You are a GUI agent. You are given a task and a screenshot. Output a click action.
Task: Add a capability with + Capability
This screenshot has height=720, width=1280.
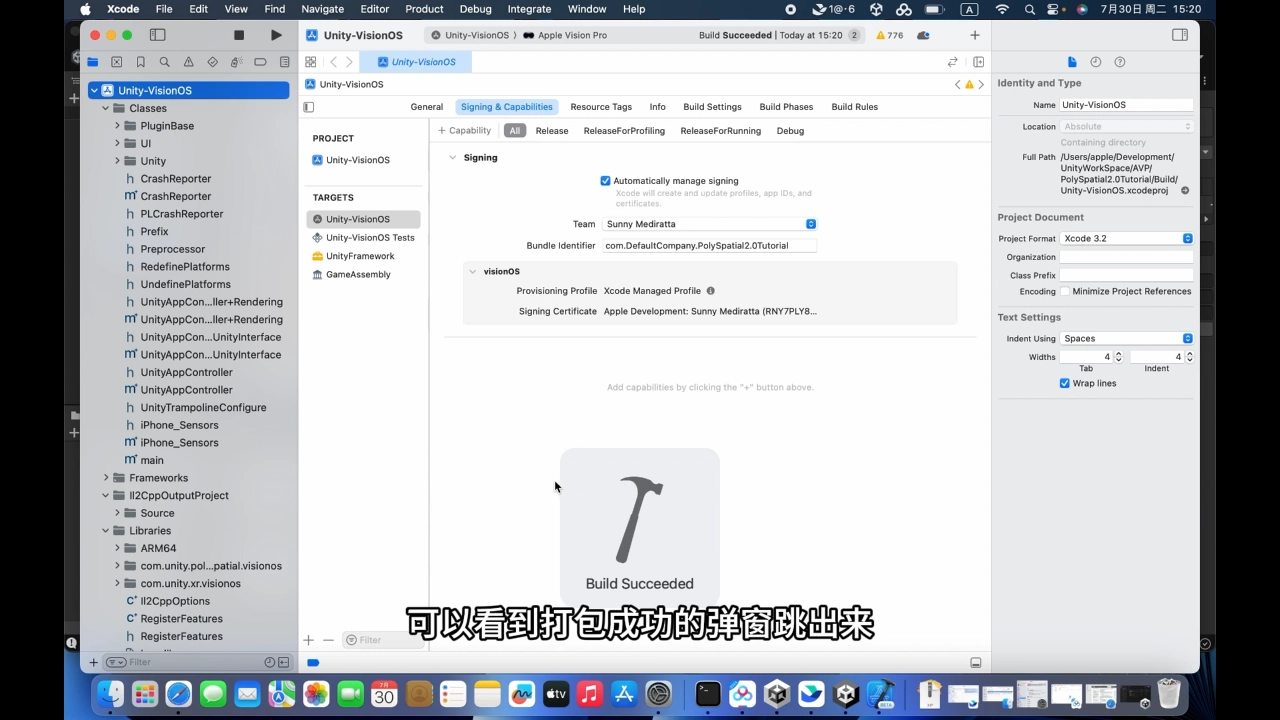pos(465,131)
